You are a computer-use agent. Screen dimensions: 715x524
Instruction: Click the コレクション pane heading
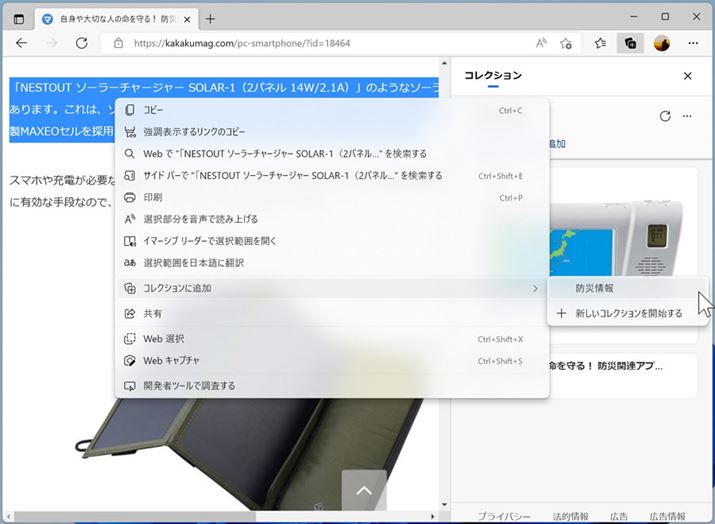(493, 75)
